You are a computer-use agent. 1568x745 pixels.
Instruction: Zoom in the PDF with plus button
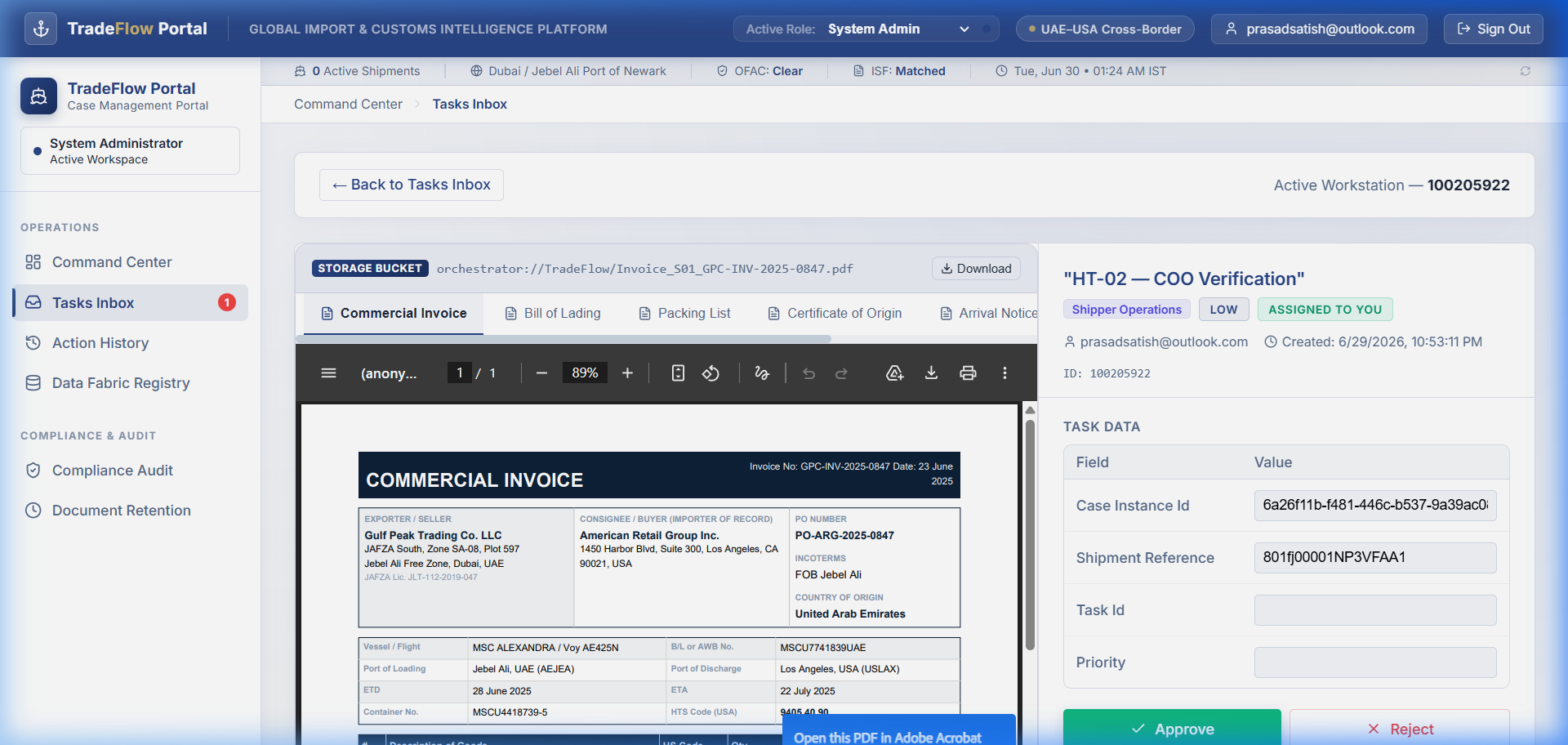tap(627, 373)
